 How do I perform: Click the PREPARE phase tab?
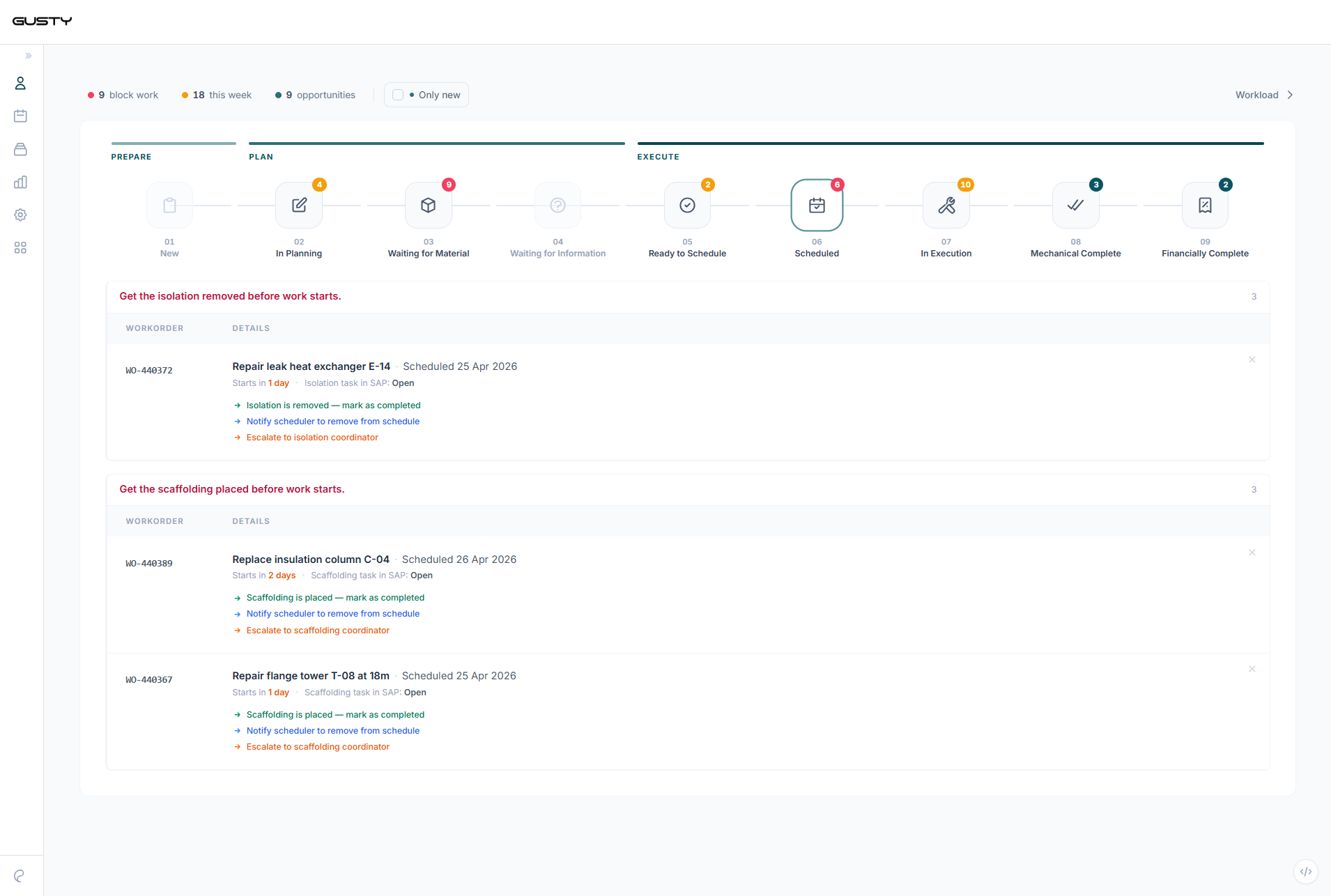tap(131, 157)
